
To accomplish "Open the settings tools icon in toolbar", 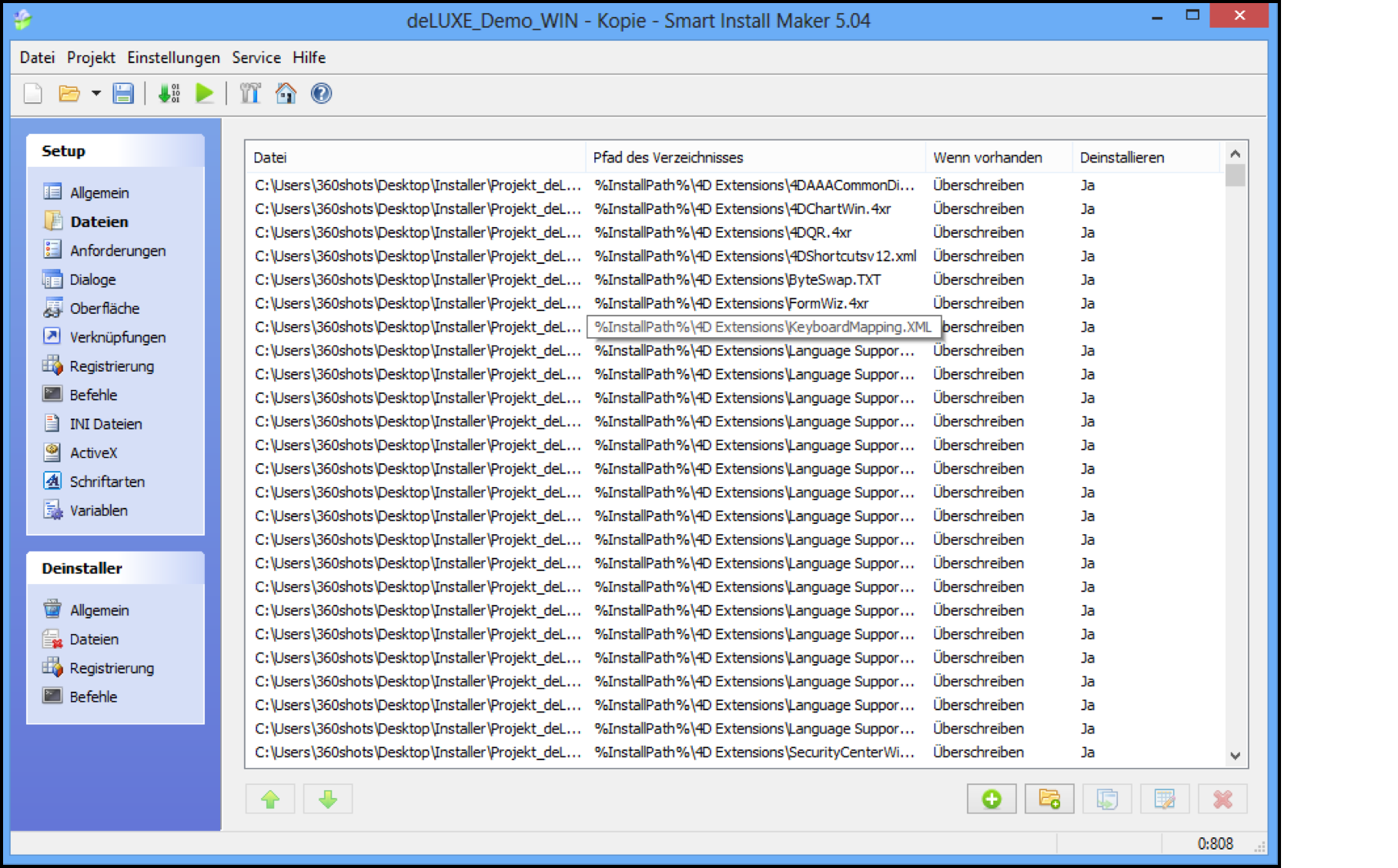I will (x=250, y=94).
